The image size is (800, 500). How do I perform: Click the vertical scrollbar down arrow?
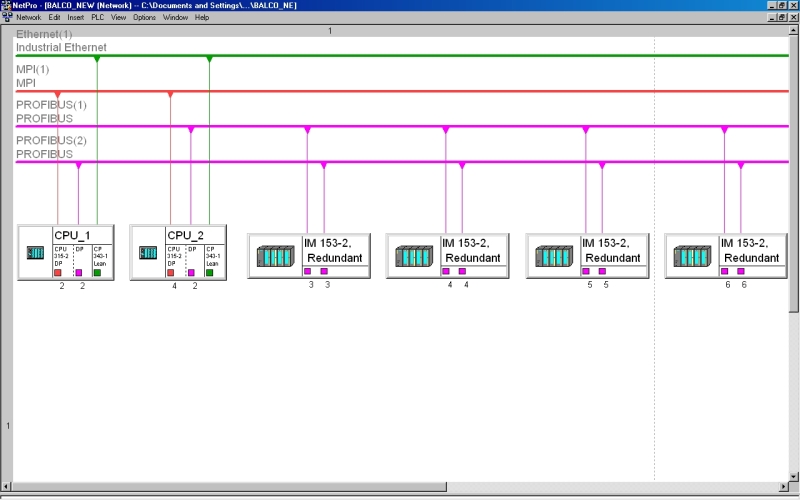(x=794, y=474)
